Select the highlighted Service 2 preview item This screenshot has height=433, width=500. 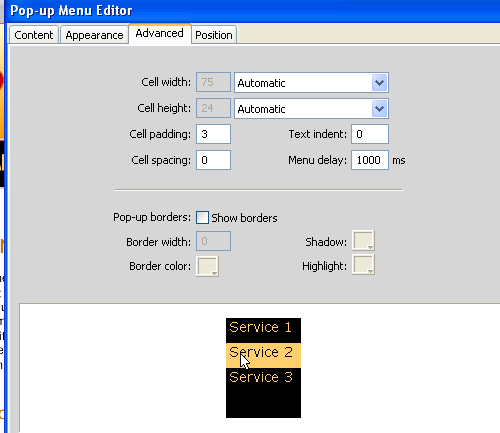pyautogui.click(x=263, y=355)
